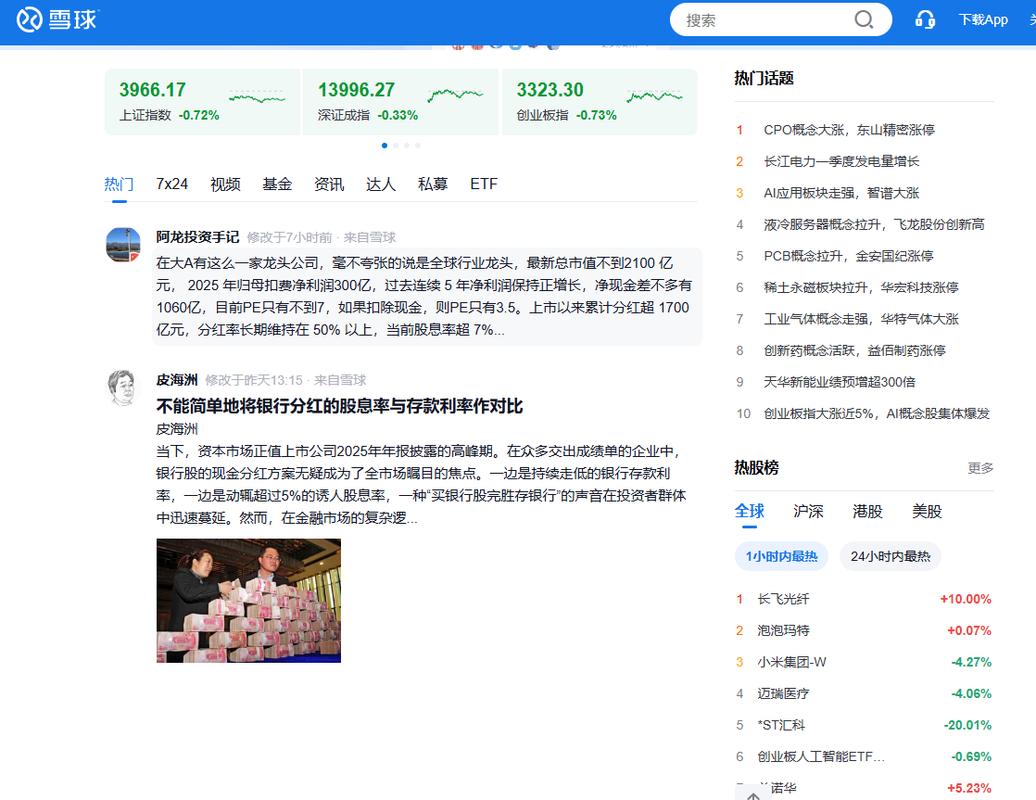1036x800 pixels.
Task: Open article 不能简单地将银行分红的股息率与存款利率作对比
Action: 340,406
